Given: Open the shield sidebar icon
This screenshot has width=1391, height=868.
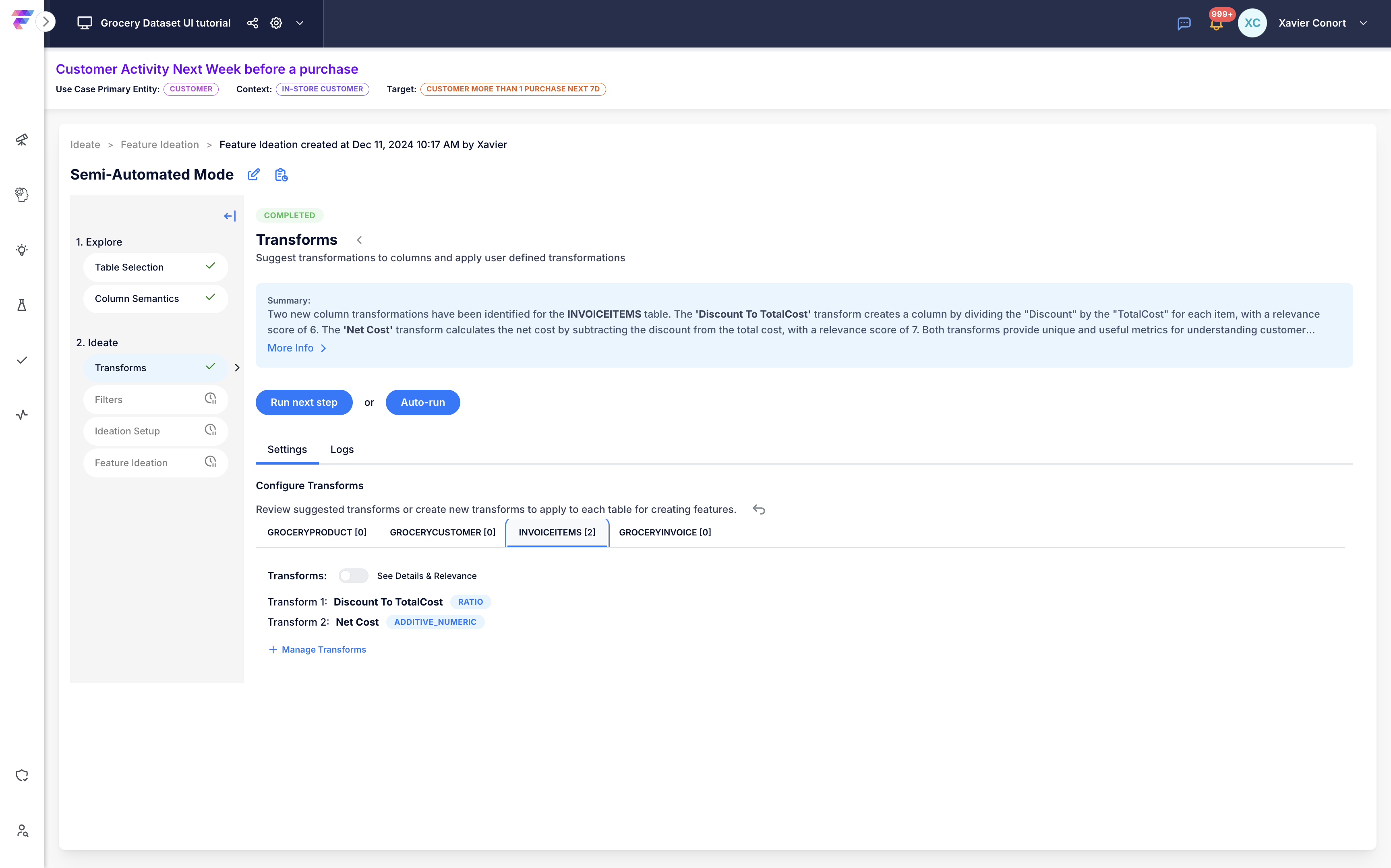Looking at the screenshot, I should click(22, 775).
